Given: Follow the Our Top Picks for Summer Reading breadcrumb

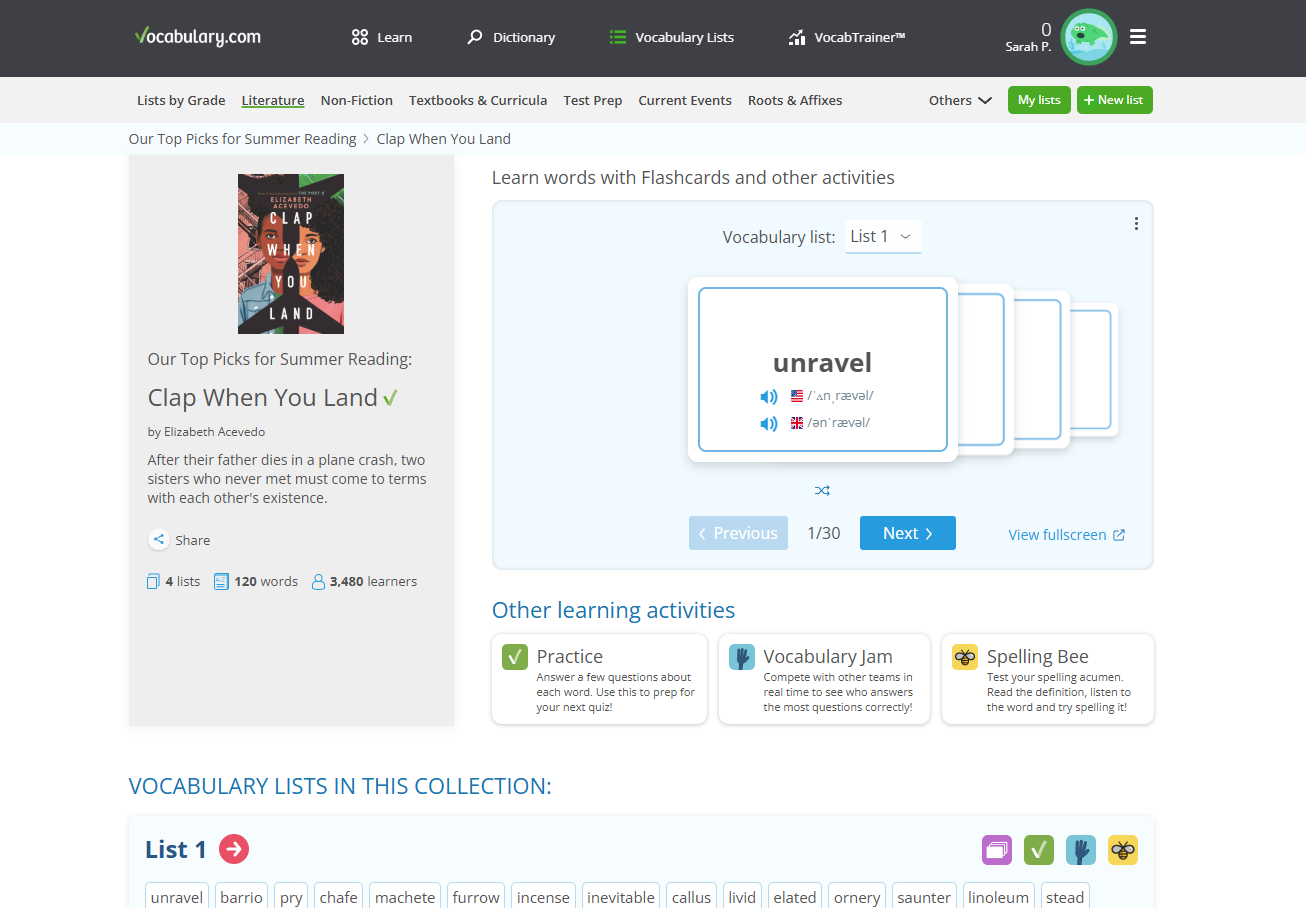Looking at the screenshot, I should 243,139.
